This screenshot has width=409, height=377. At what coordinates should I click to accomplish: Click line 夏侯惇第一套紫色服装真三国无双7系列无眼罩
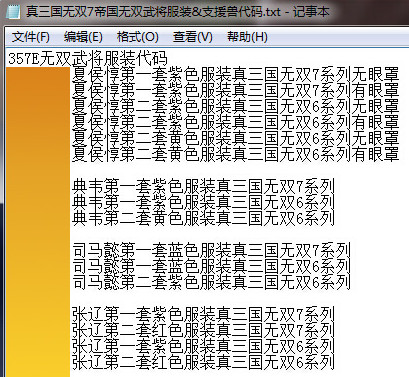tap(235, 74)
